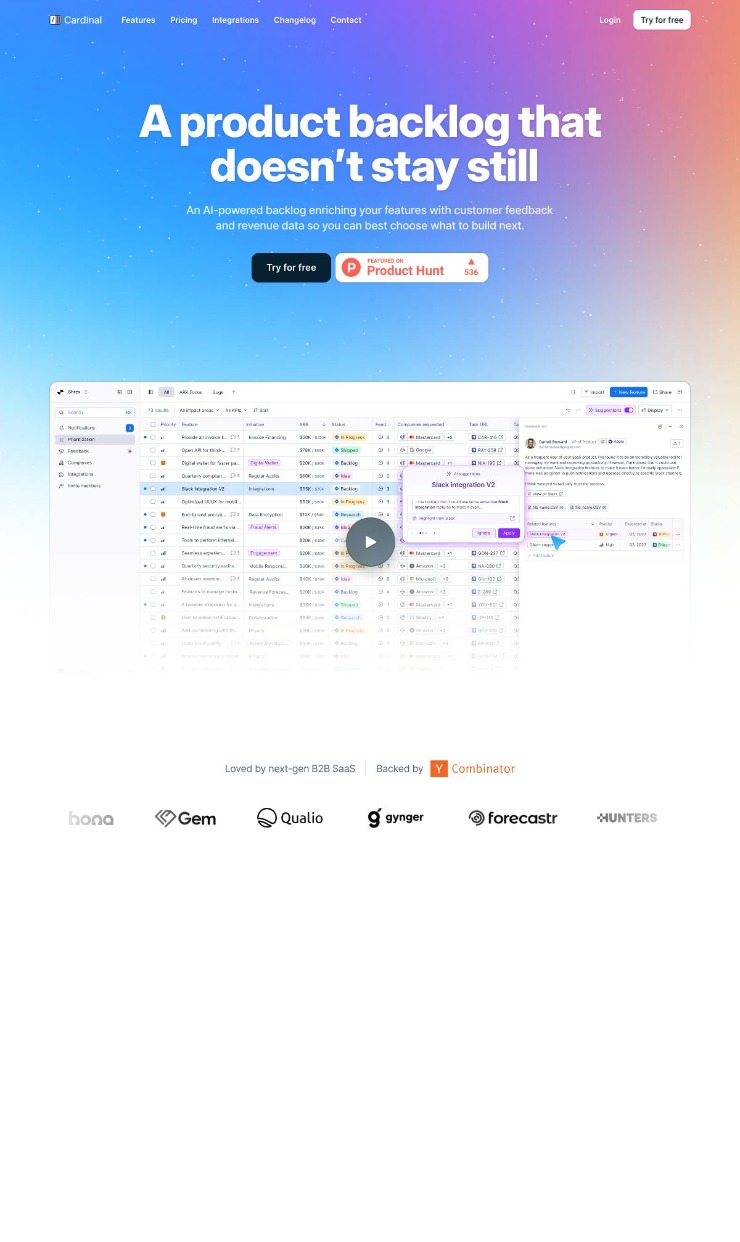Open Feedback in the demo app sidebar
740x1242 pixels.
click(x=95, y=451)
